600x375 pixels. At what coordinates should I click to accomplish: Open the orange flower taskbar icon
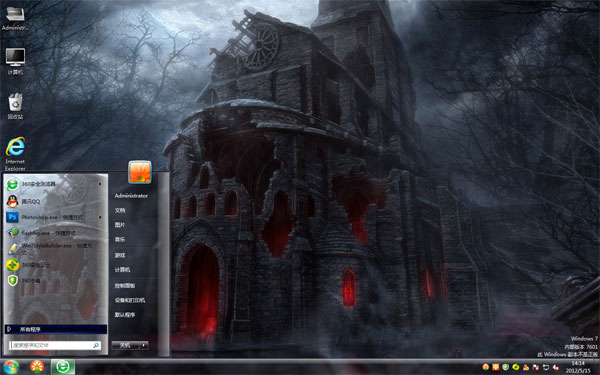37,367
